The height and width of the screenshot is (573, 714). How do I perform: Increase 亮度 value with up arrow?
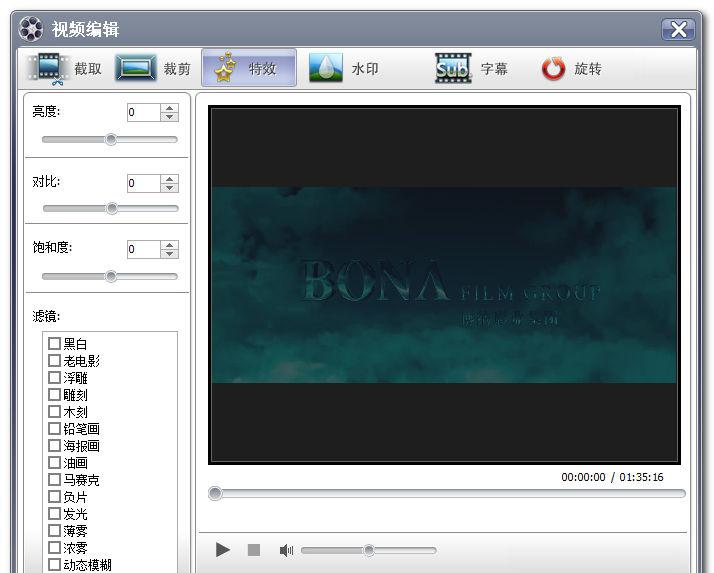169,108
